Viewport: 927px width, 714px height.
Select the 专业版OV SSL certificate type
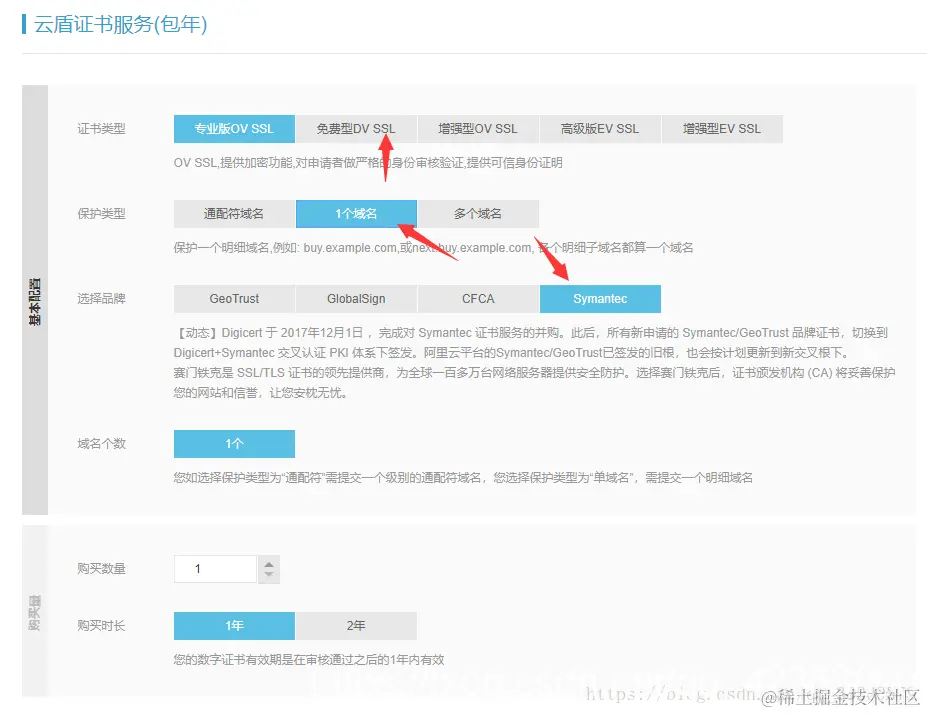[234, 129]
